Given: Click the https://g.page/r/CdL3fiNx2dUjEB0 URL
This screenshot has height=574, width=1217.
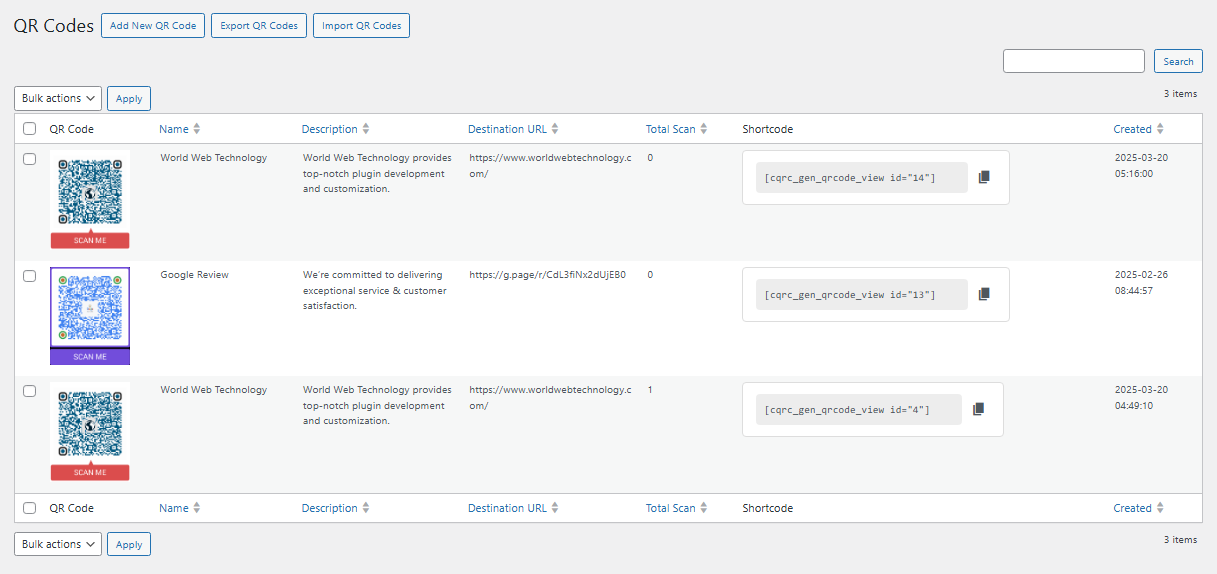Looking at the screenshot, I should pos(548,274).
